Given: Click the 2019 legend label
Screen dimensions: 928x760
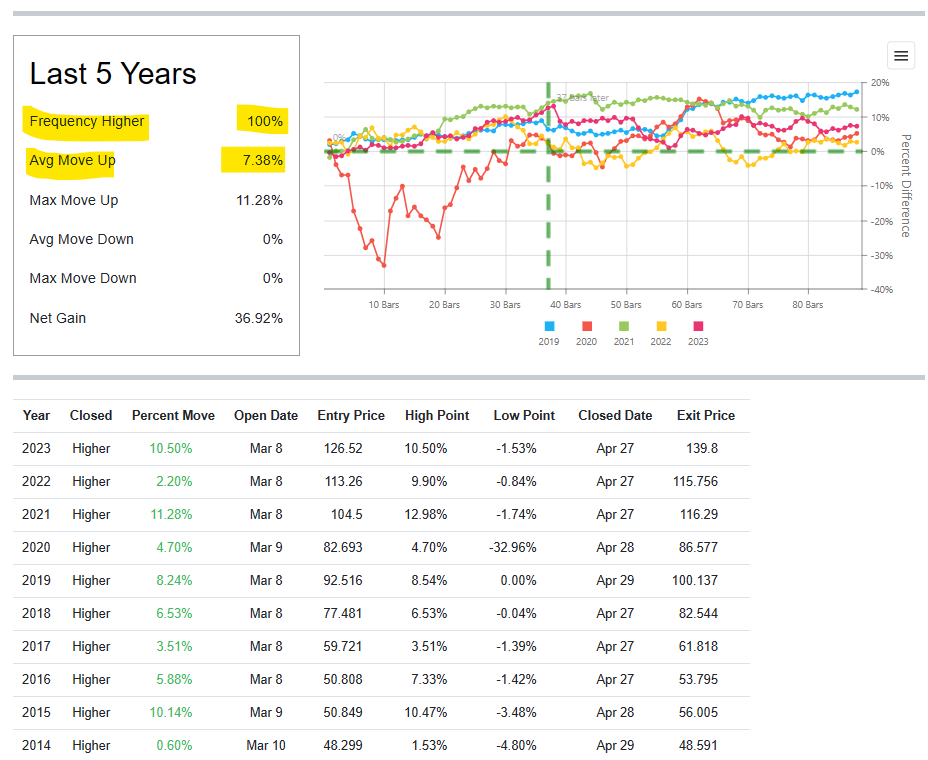Looking at the screenshot, I should pyautogui.click(x=549, y=342).
